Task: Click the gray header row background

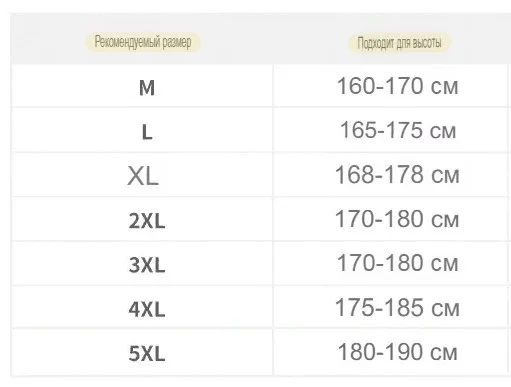Action: coord(260,39)
